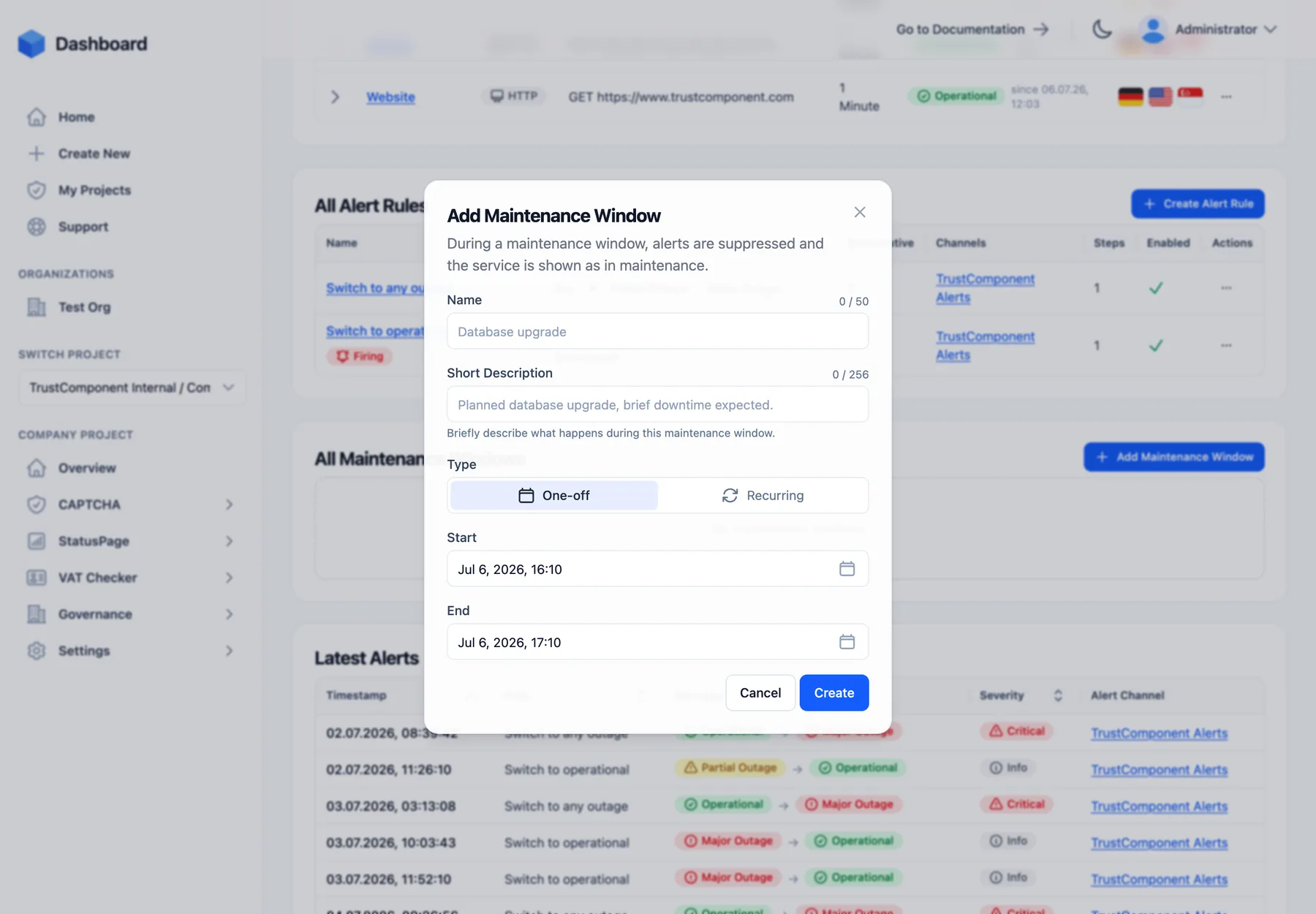Click Critical badge in 03:13:08 row

coord(1017,804)
